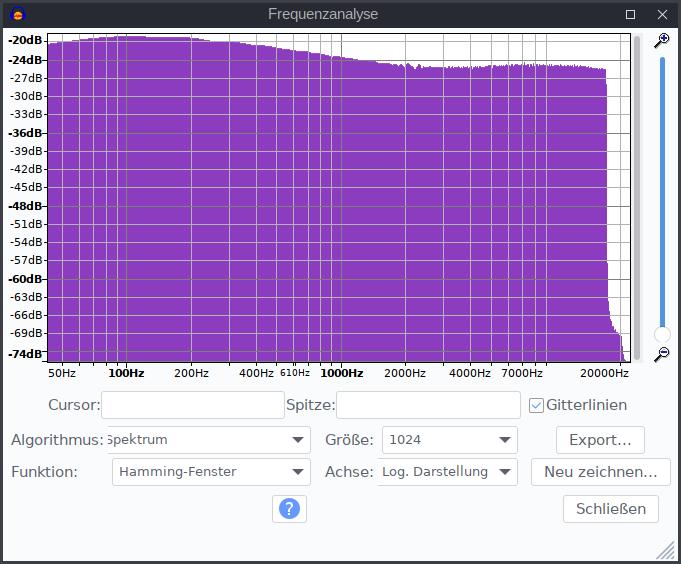Click the 100Hz axis label
This screenshot has width=681, height=564.
point(126,373)
